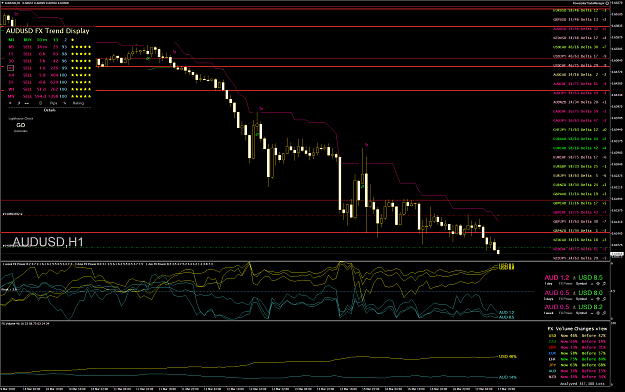Click the CHF row in FX Volume Changes
Image resolution: width=625 pixels, height=392 pixels.
click(577, 359)
